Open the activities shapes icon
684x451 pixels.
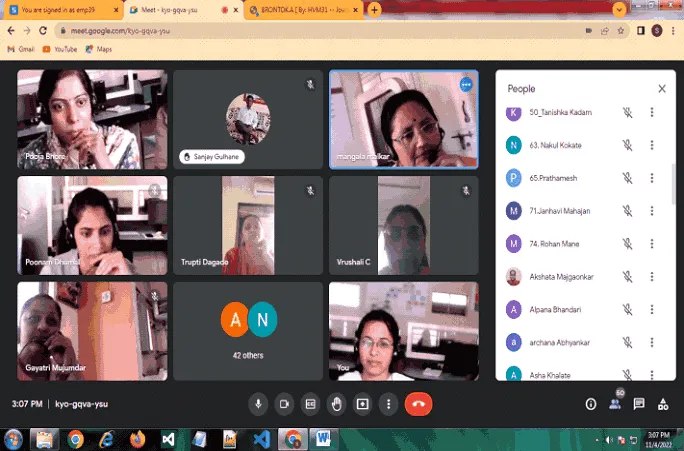point(663,404)
